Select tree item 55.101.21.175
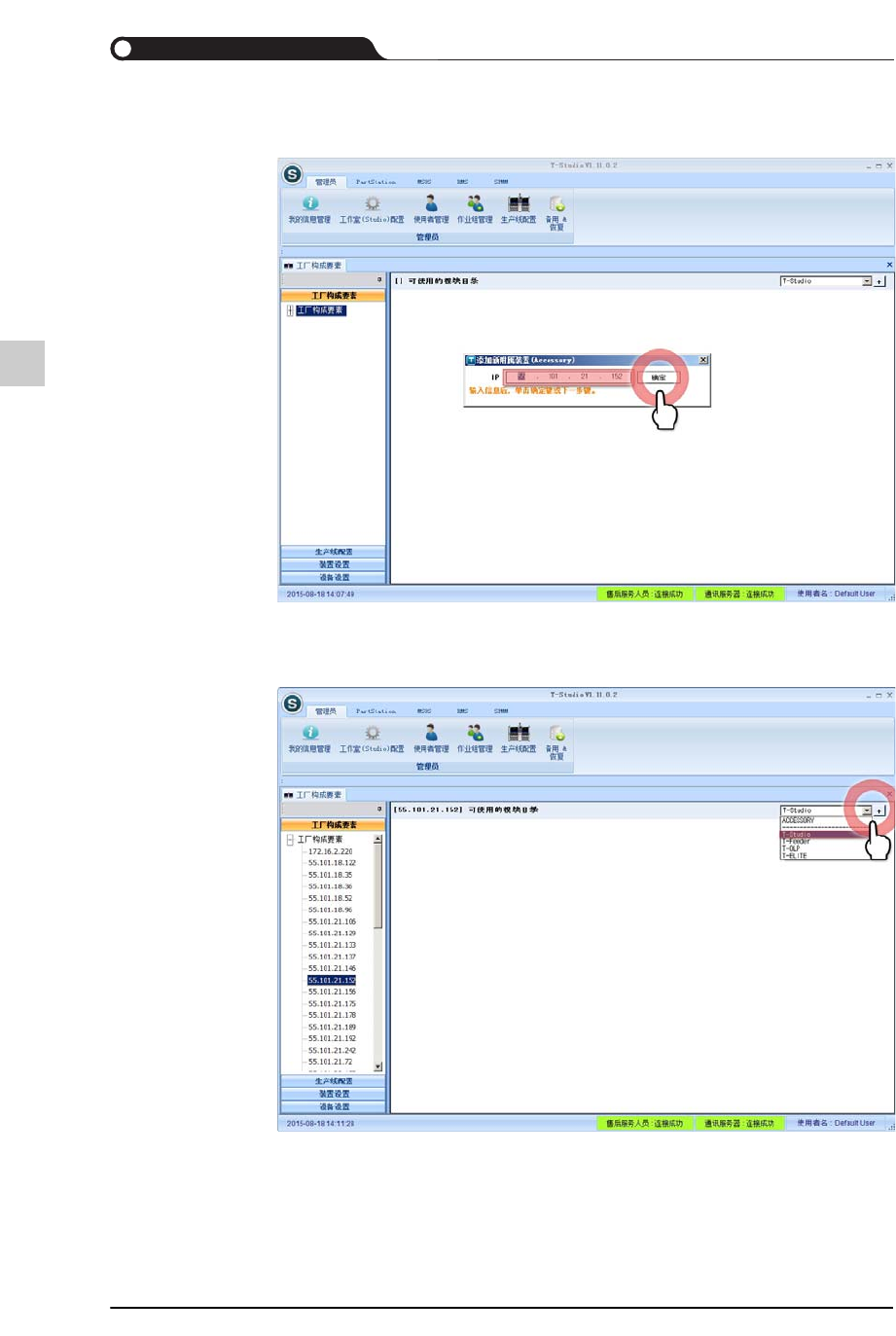This screenshot has height=1336, width=896. point(332,1003)
